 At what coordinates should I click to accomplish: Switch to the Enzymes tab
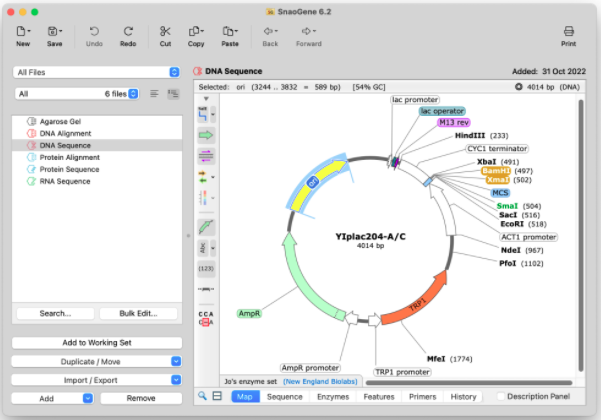333,397
